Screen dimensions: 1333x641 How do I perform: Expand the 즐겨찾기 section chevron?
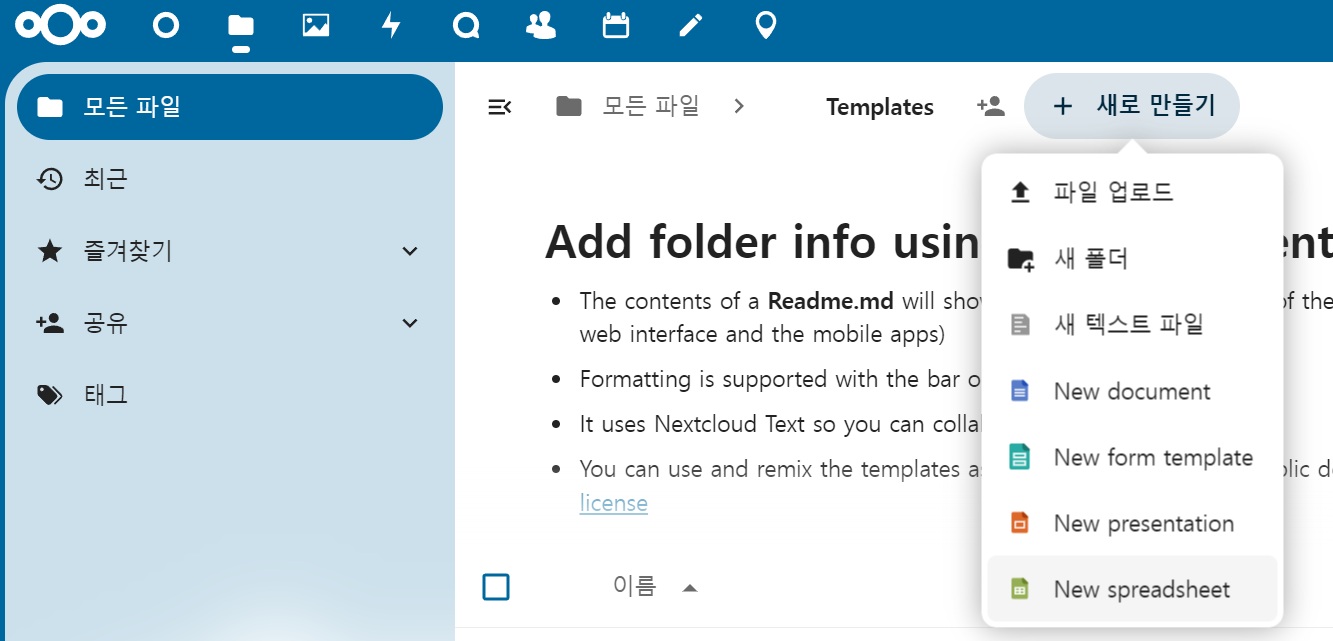[x=409, y=251]
